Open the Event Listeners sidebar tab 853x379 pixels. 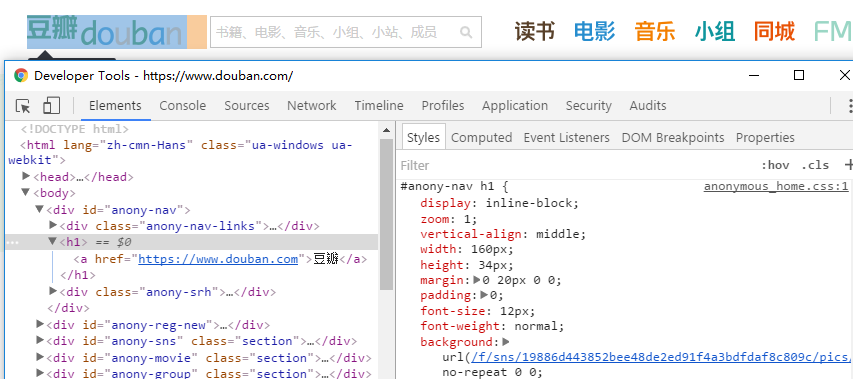[x=566, y=138]
